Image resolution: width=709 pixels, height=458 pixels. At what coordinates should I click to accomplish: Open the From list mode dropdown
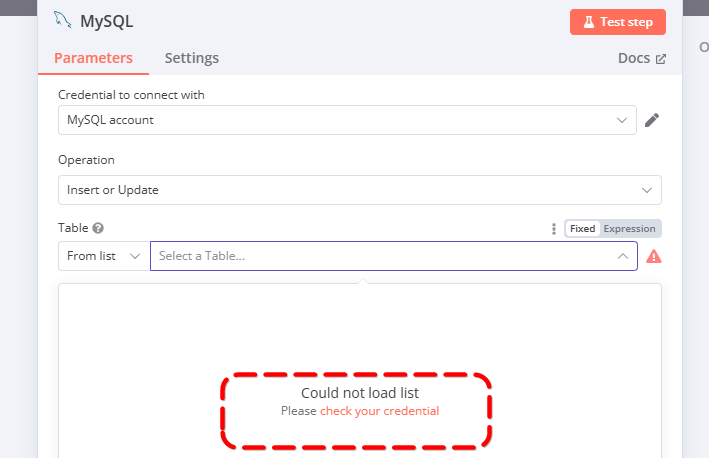click(x=104, y=256)
